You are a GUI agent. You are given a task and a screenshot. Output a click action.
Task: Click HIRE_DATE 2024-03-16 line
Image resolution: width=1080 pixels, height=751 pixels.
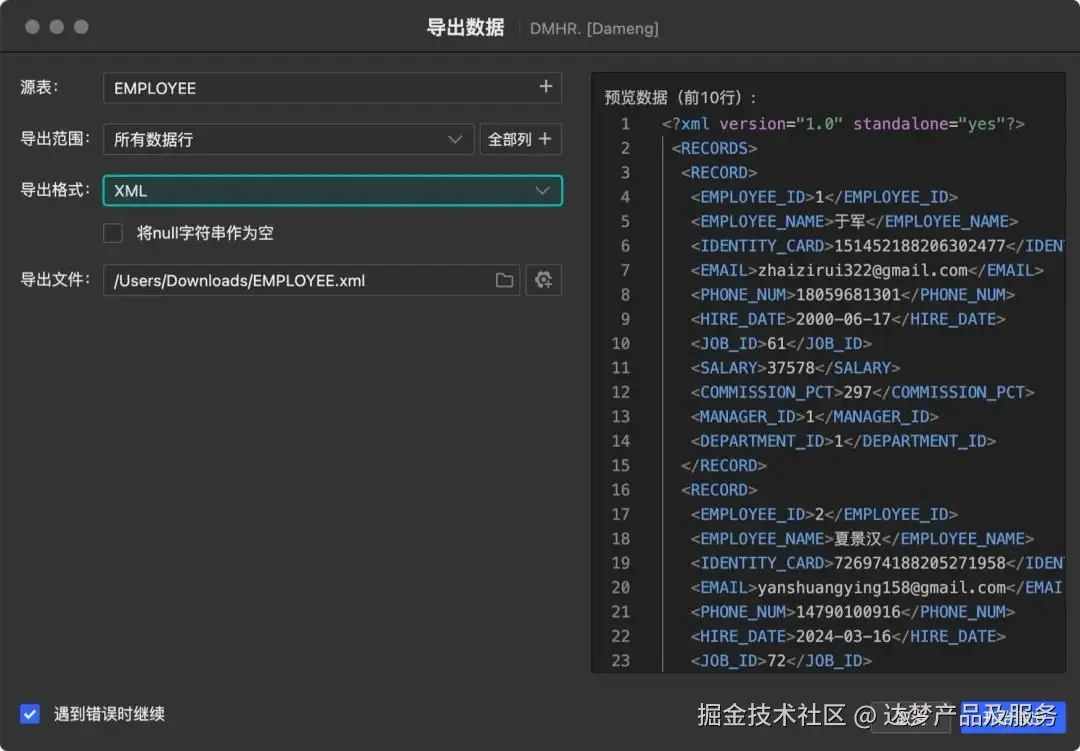point(848,637)
